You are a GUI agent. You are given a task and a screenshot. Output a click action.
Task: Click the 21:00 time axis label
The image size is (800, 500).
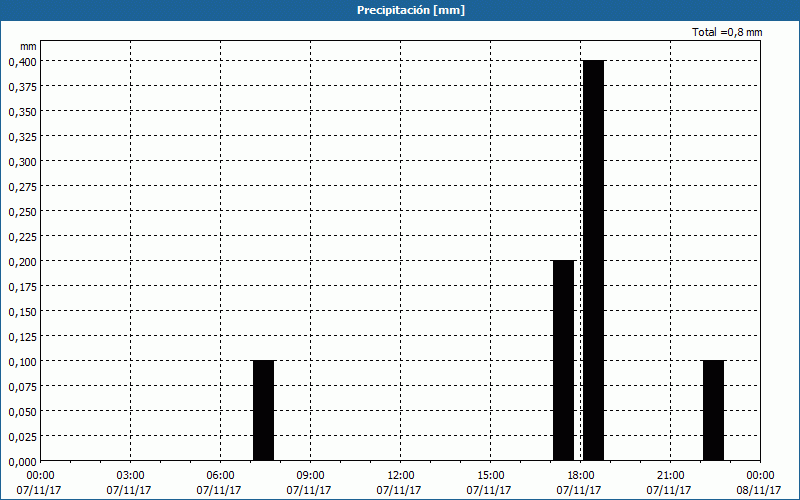(x=670, y=475)
